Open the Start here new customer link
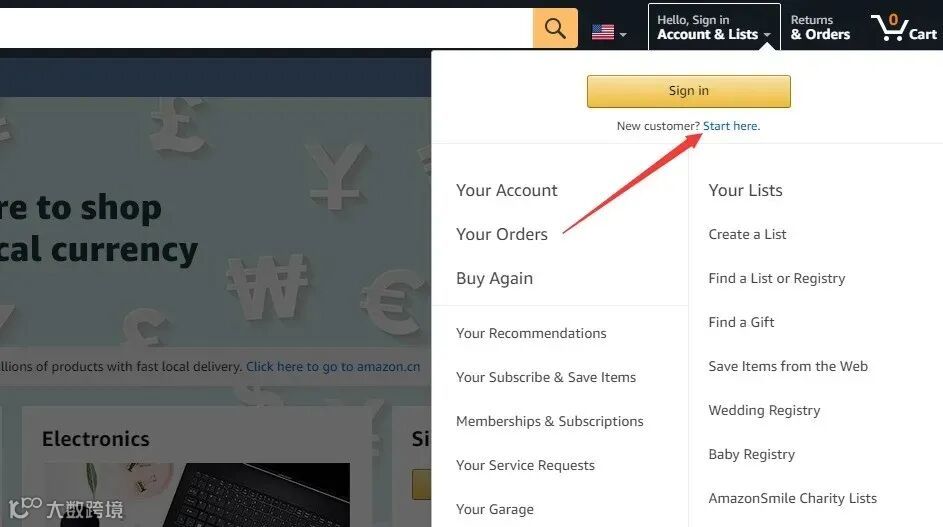The image size is (943, 527). click(731, 126)
